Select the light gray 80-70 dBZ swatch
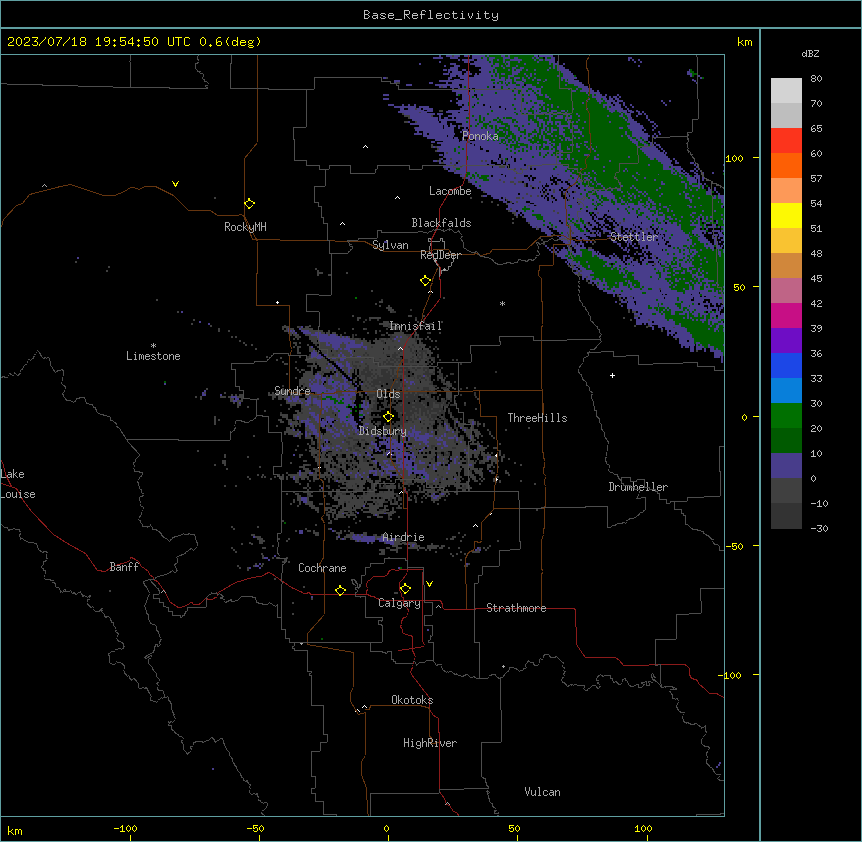Screen dimensions: 862x842 coord(786,91)
